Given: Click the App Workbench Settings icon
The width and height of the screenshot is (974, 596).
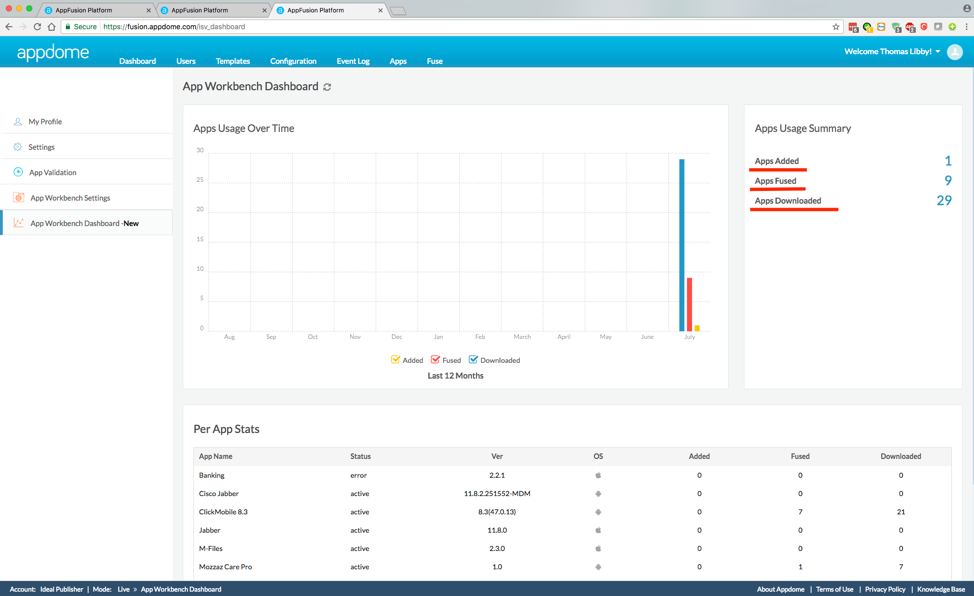Looking at the screenshot, I should click(x=19, y=198).
